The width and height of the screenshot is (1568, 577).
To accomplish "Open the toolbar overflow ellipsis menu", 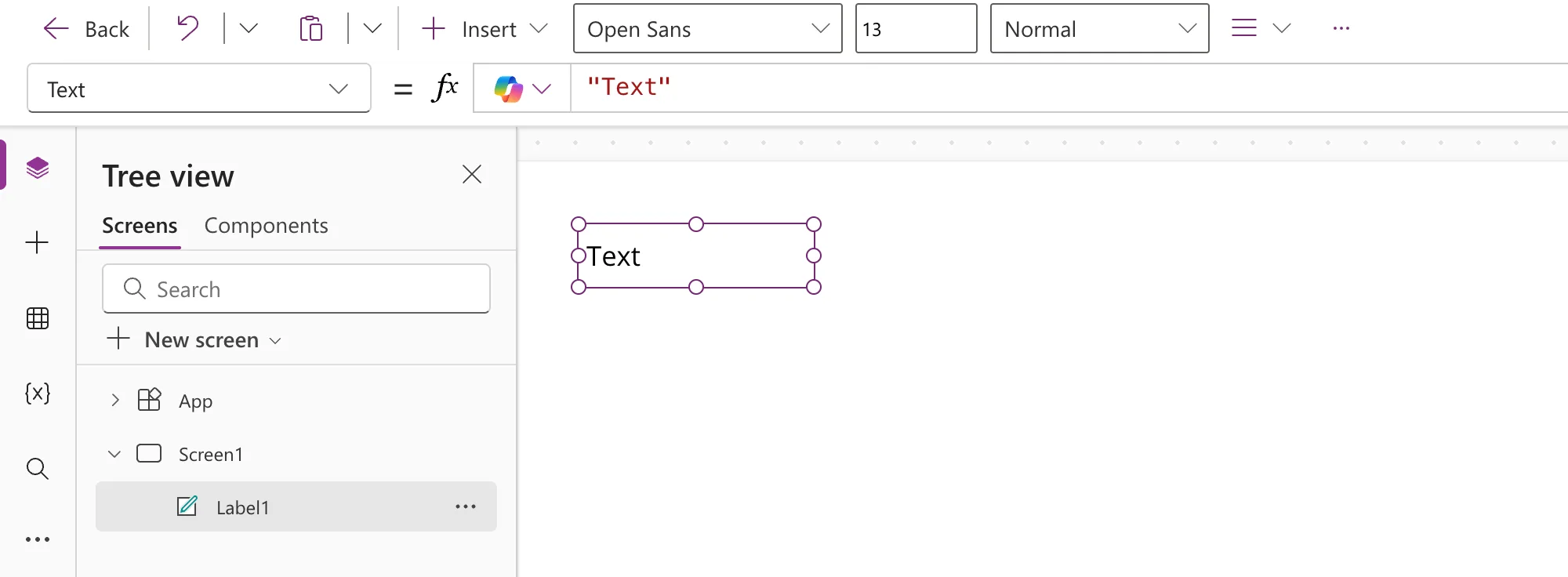I will (1341, 28).
